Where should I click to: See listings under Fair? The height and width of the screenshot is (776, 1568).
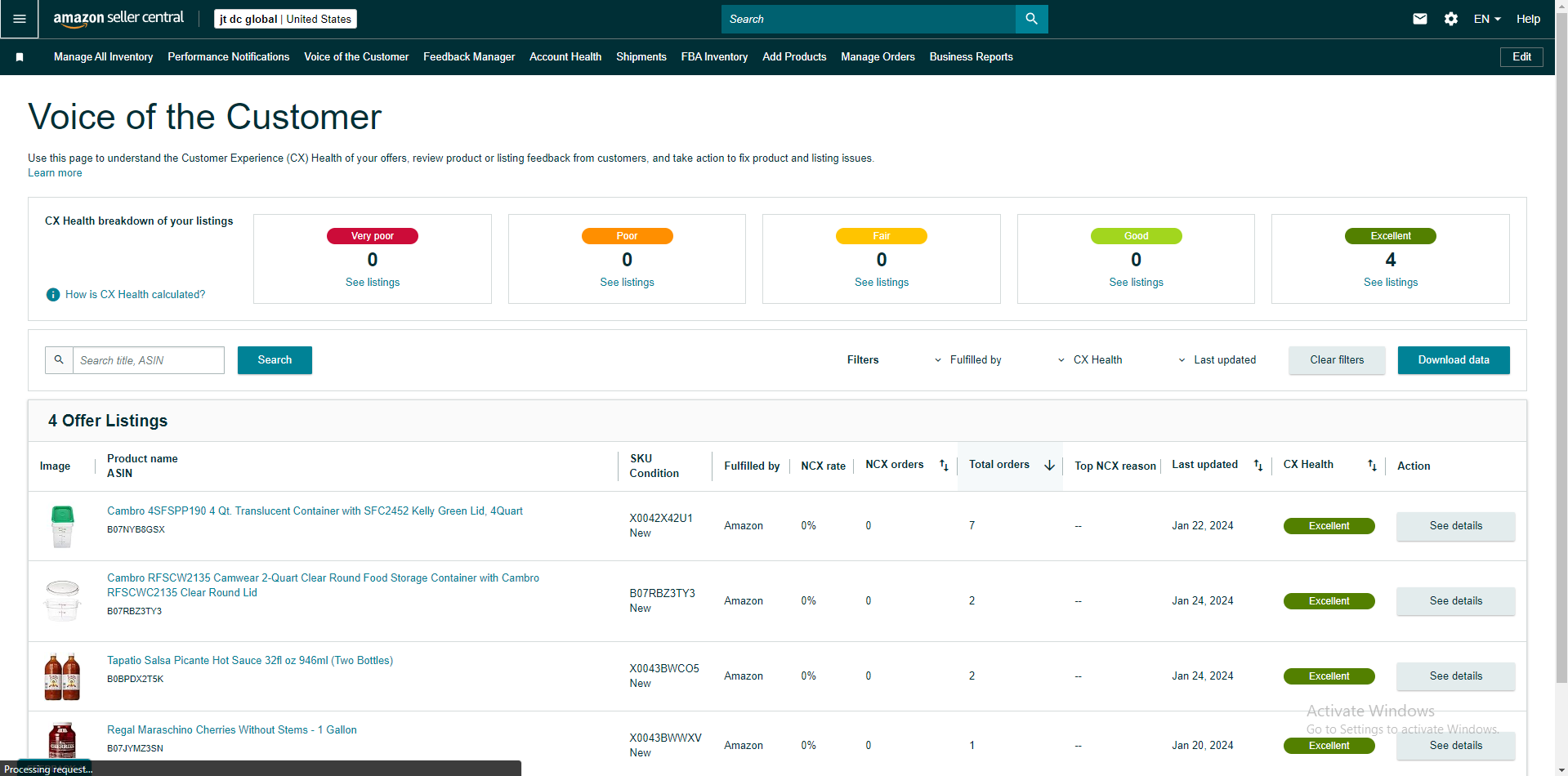(x=882, y=283)
